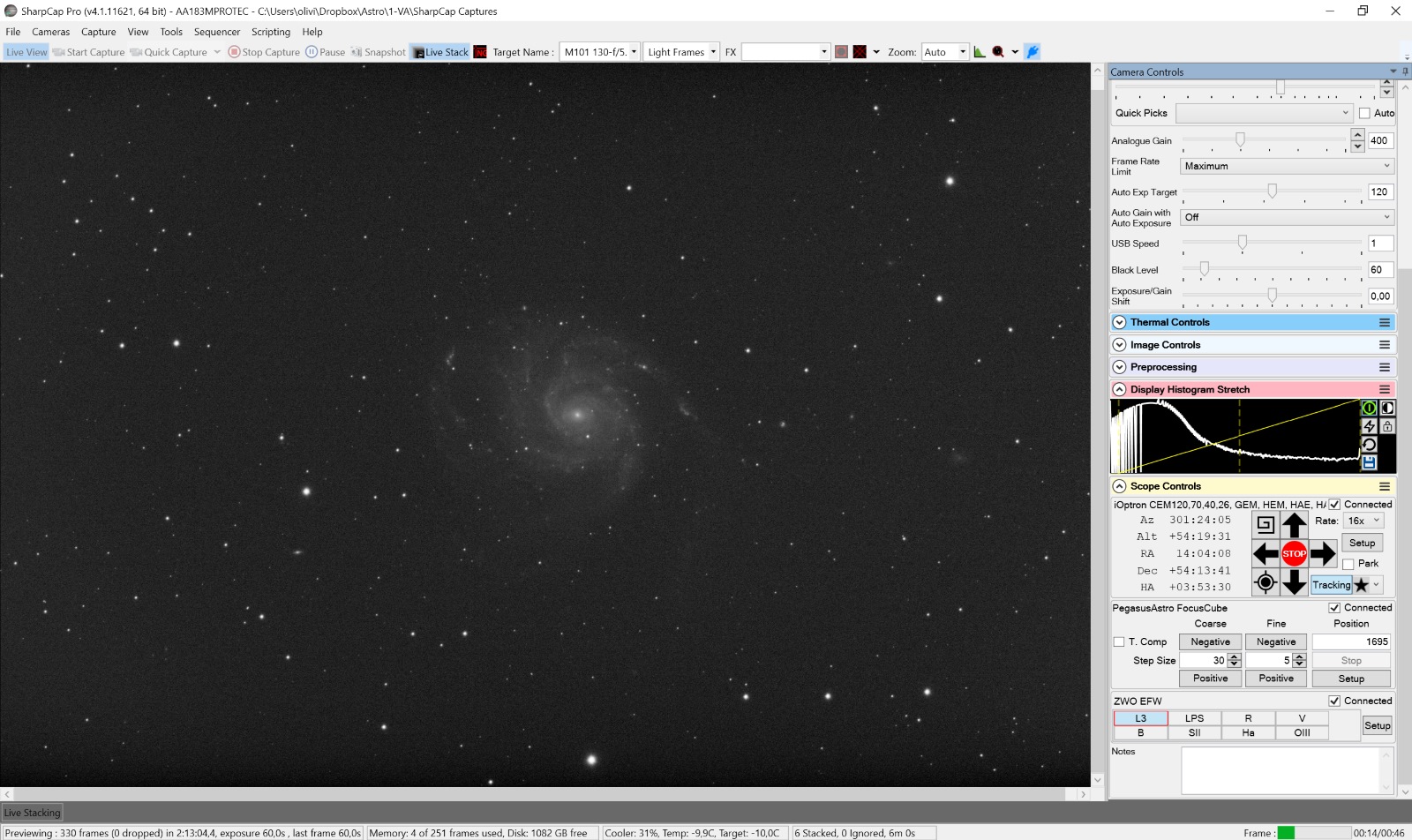Click the focuser Position input field

point(1350,642)
